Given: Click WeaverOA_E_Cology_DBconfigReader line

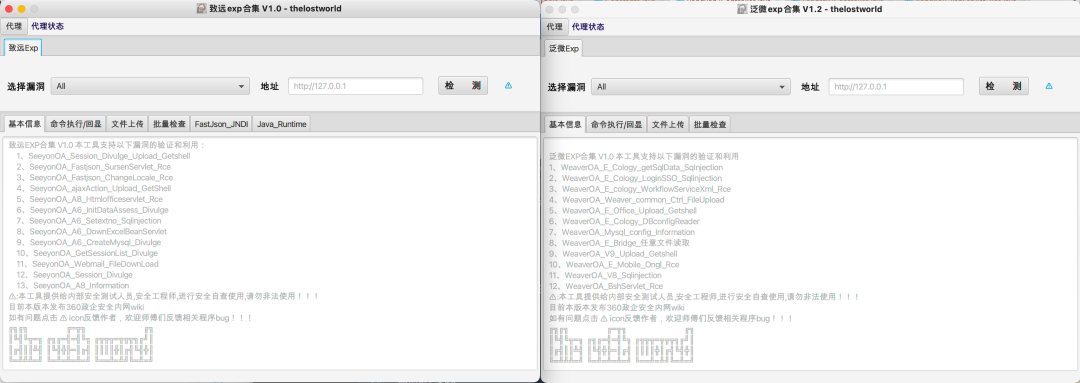Looking at the screenshot, I should 624,221.
